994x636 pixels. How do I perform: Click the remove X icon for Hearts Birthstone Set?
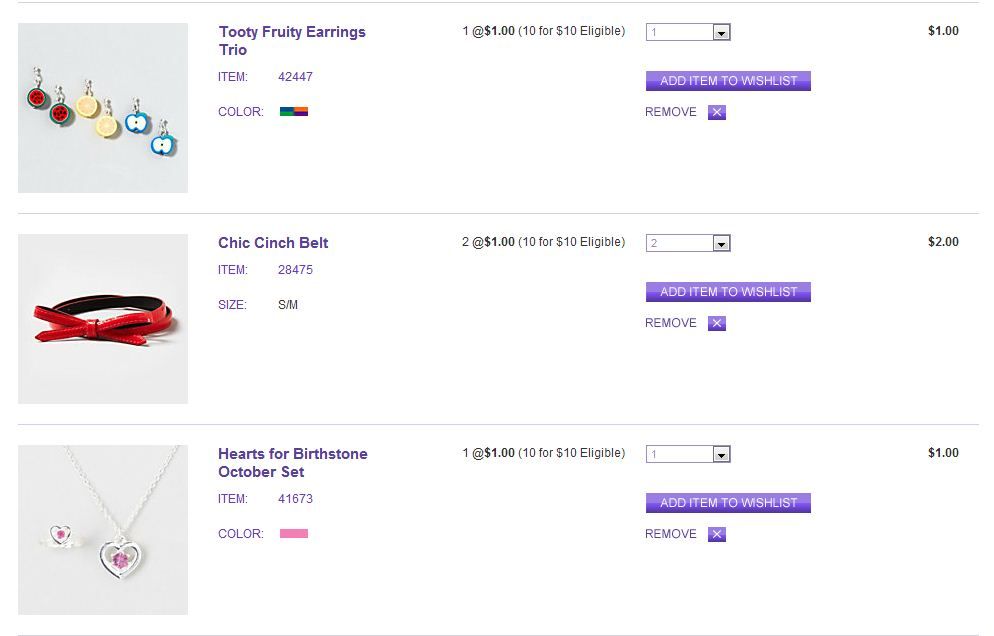pyautogui.click(x=716, y=534)
